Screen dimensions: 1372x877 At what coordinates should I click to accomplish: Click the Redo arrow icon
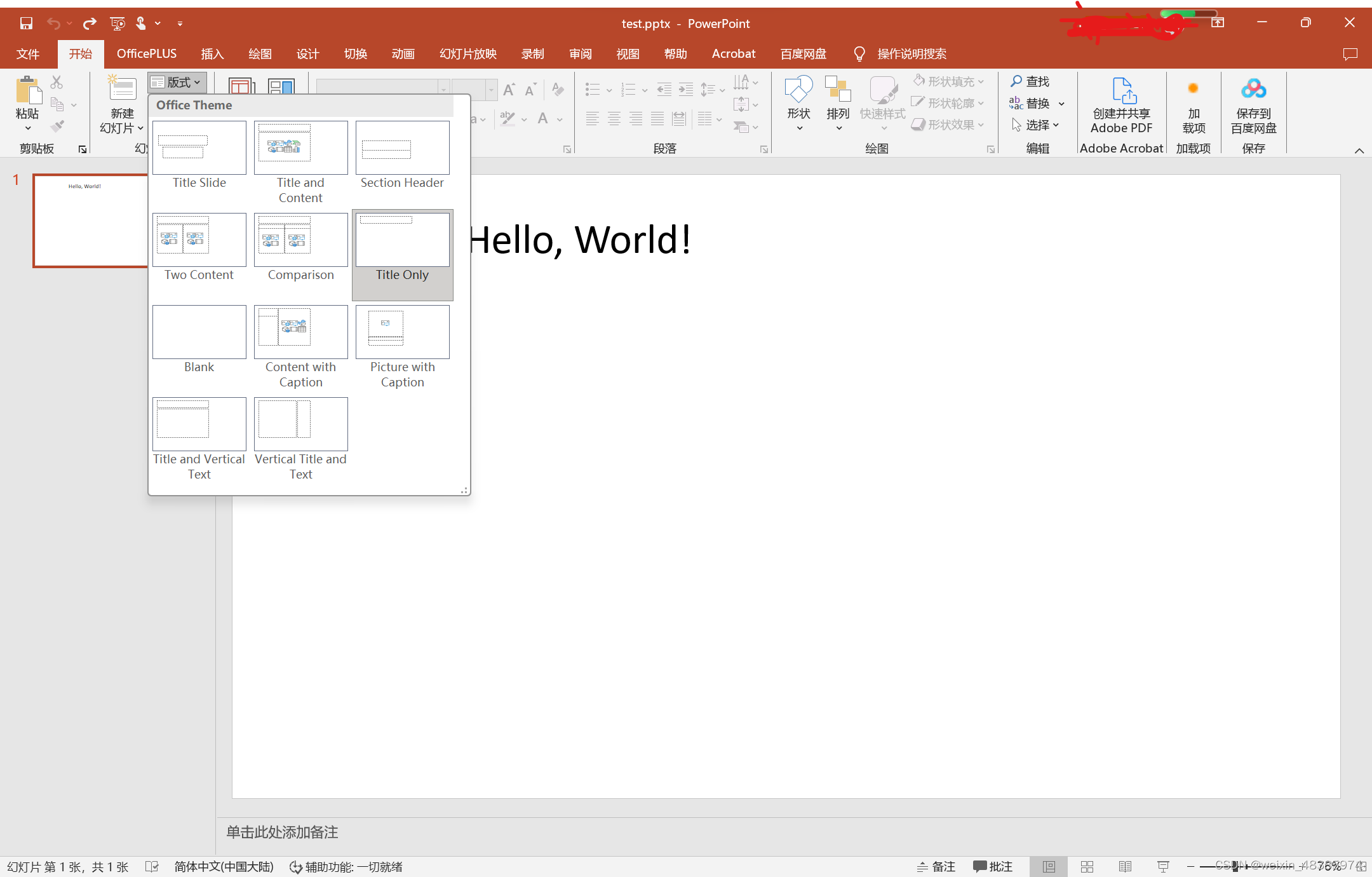90,24
